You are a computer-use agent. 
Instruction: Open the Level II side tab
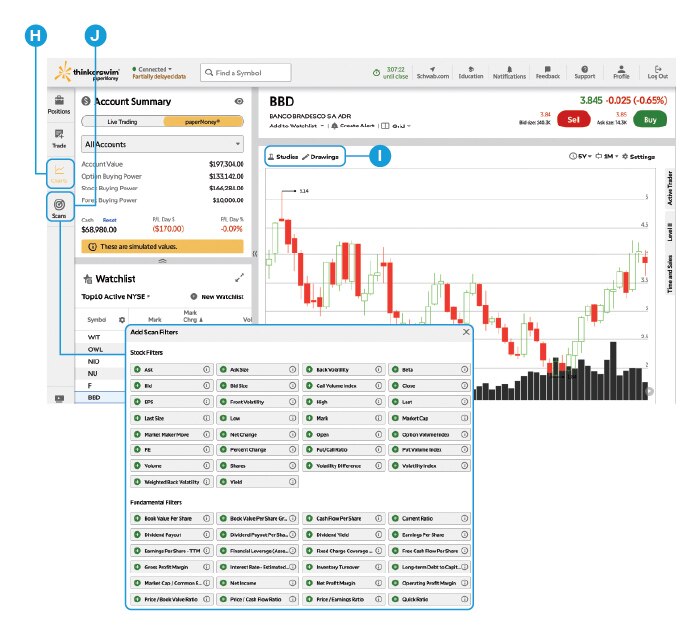670,232
